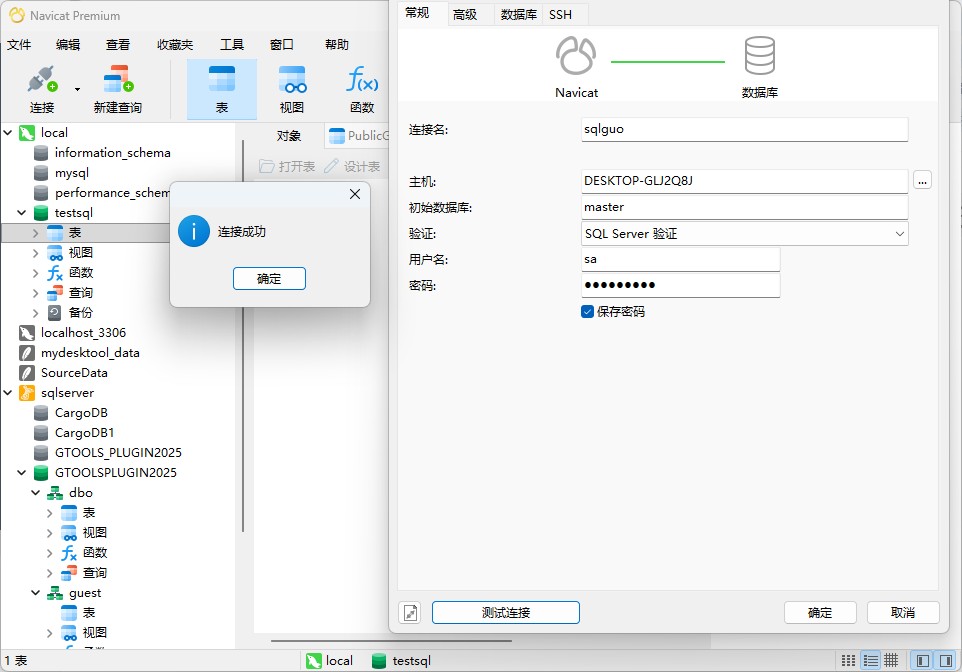Click the 密码 password field
Image resolution: width=962 pixels, height=672 pixels.
(680, 285)
